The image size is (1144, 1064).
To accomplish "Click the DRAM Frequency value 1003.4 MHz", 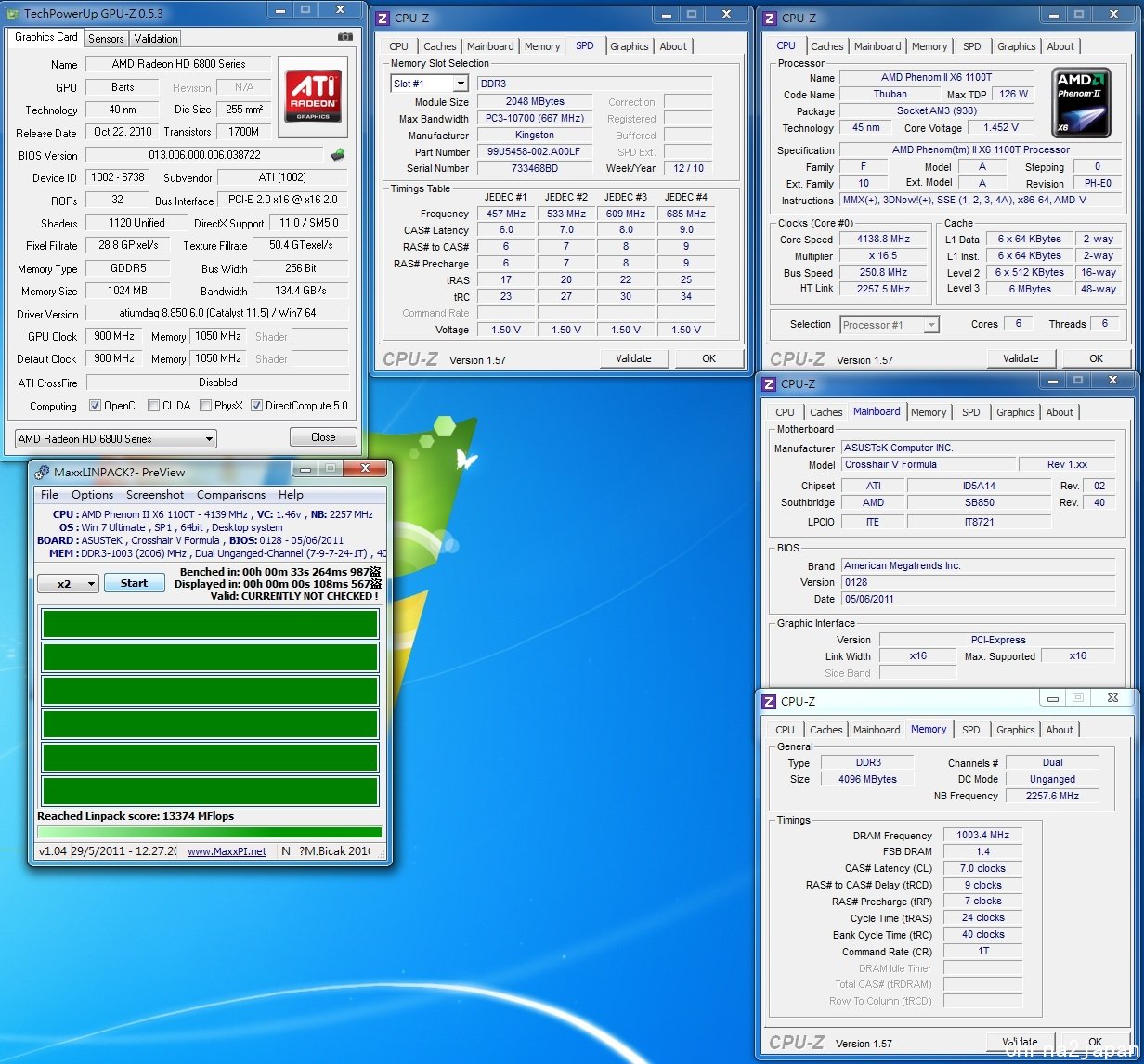I will click(x=982, y=836).
